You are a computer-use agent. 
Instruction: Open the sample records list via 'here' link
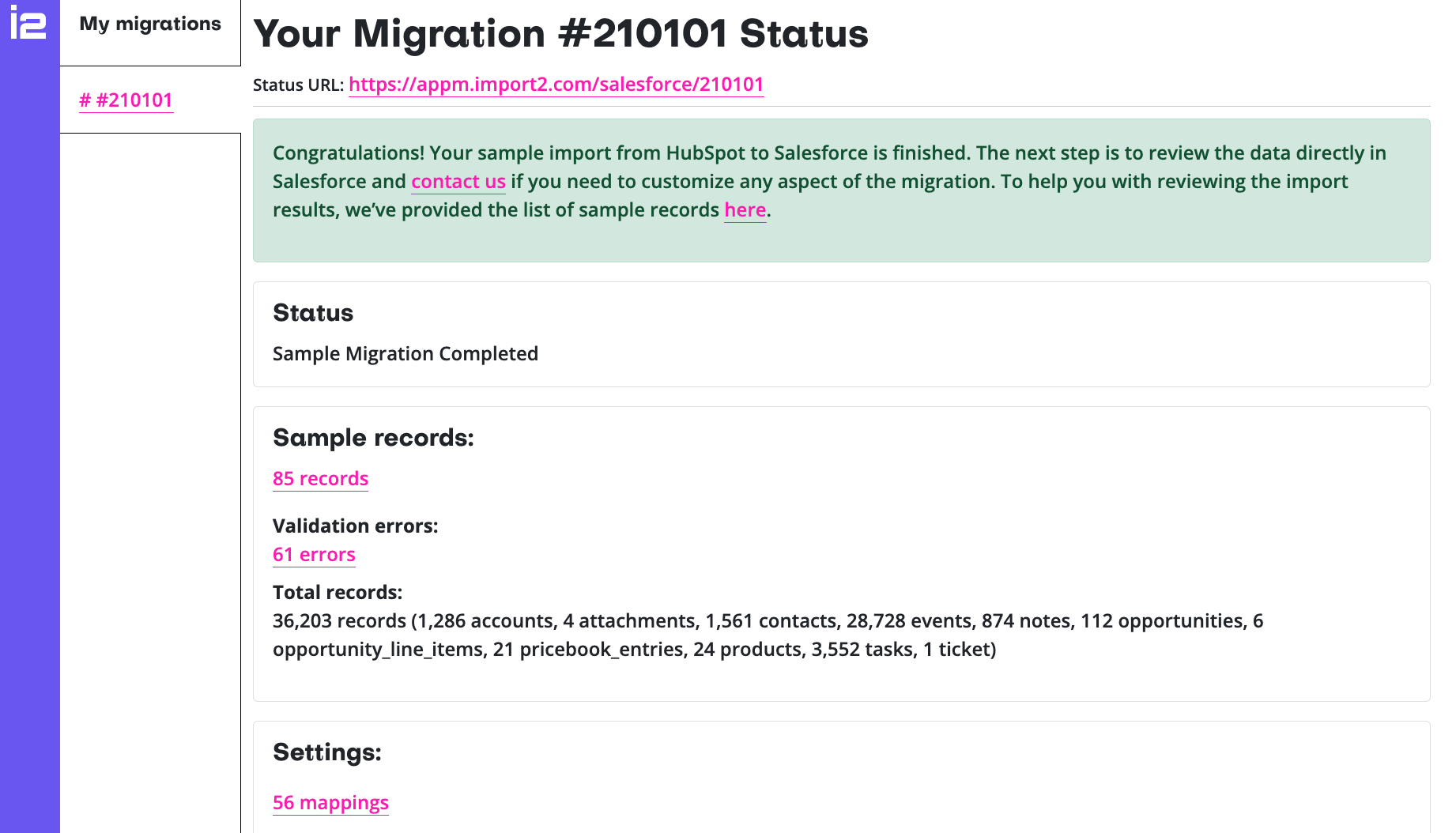(745, 209)
